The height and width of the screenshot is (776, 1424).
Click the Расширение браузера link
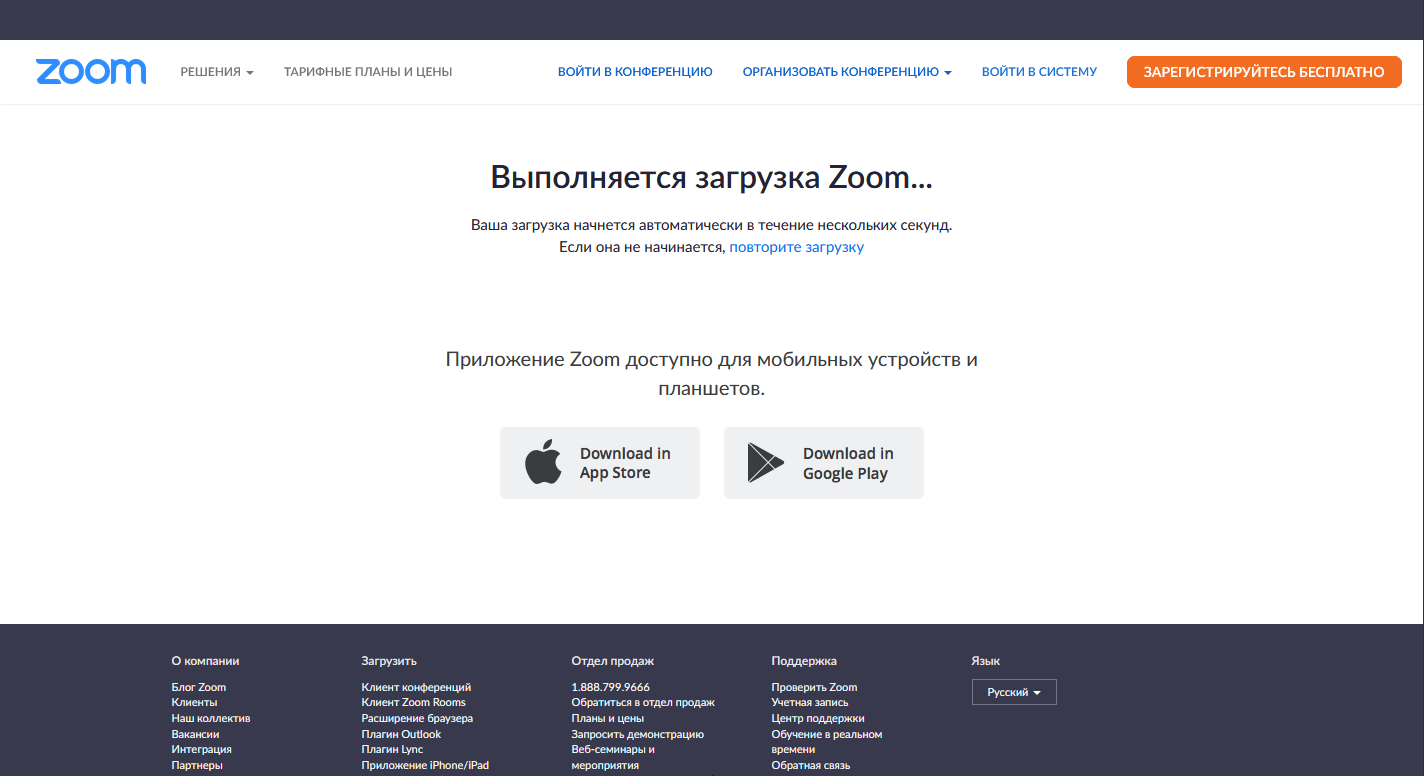(417, 718)
